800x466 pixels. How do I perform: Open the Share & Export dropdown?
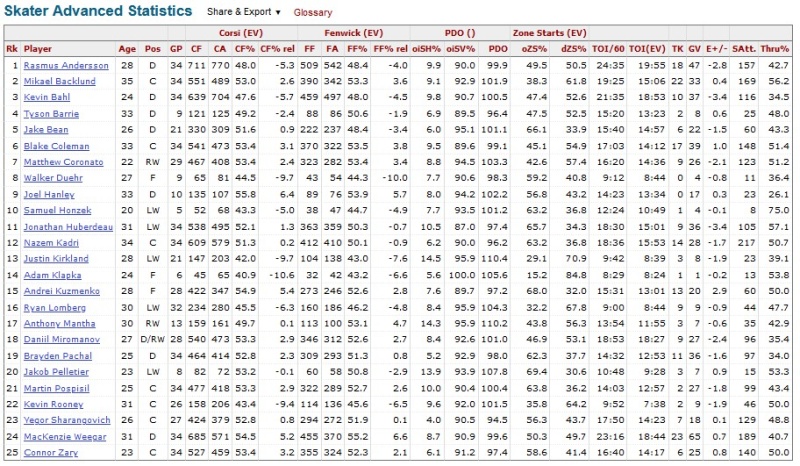click(243, 12)
